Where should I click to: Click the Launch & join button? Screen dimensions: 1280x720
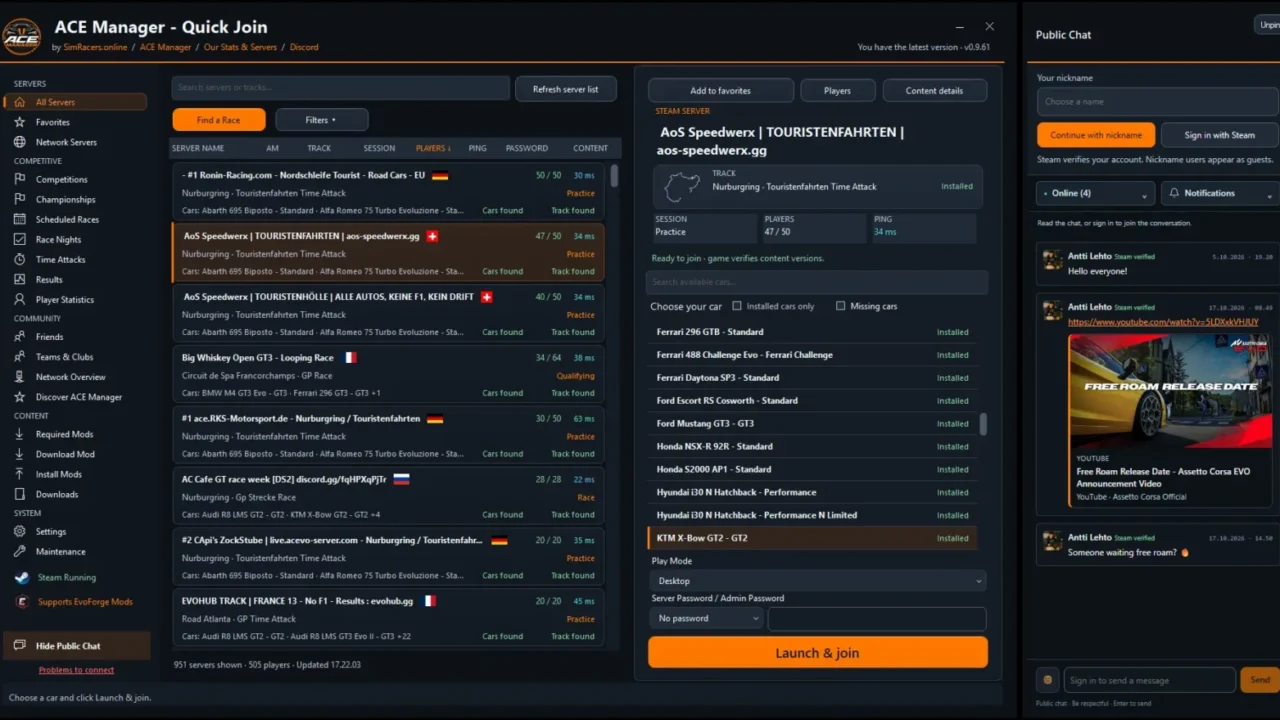click(x=818, y=653)
